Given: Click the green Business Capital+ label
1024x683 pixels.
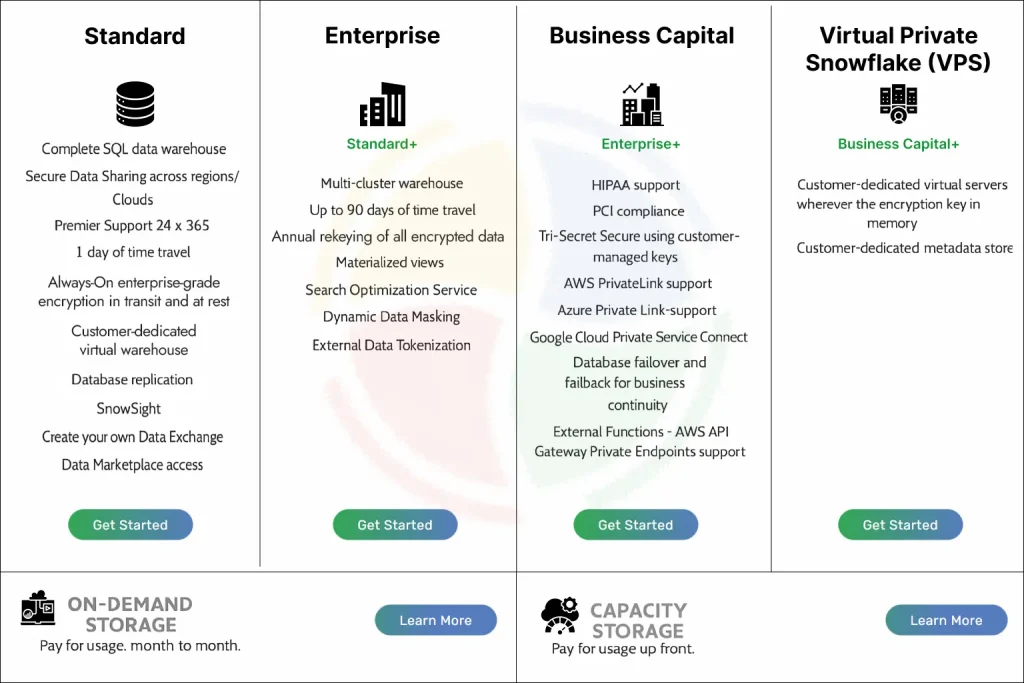Looking at the screenshot, I should pyautogui.click(x=899, y=144).
